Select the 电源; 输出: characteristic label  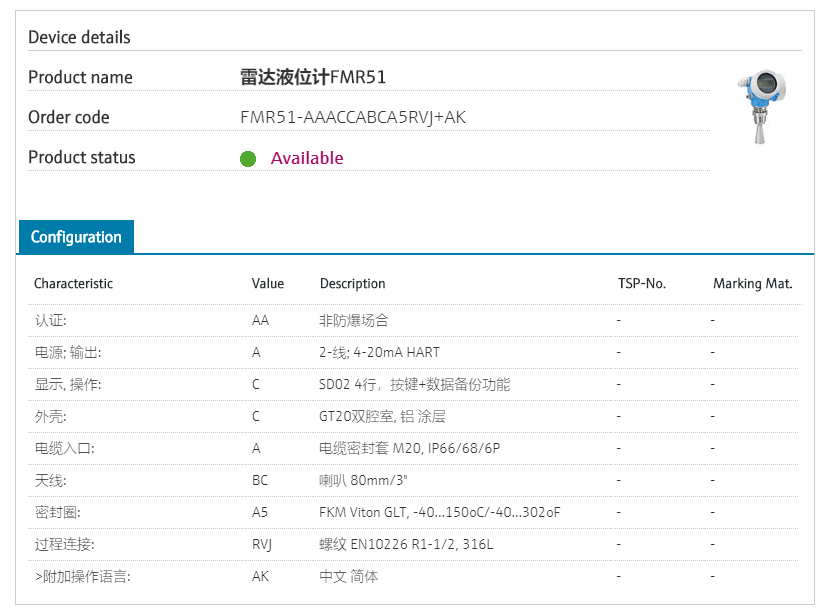68,352
